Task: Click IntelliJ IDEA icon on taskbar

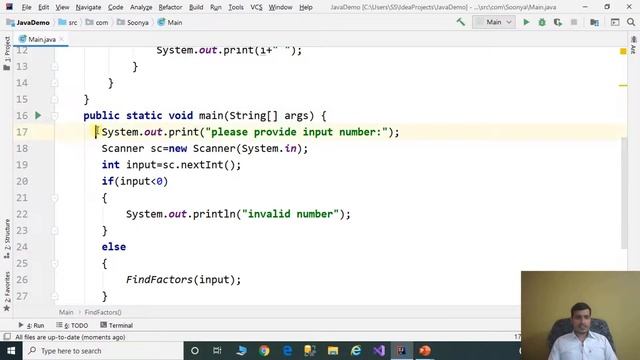Action: [402, 351]
